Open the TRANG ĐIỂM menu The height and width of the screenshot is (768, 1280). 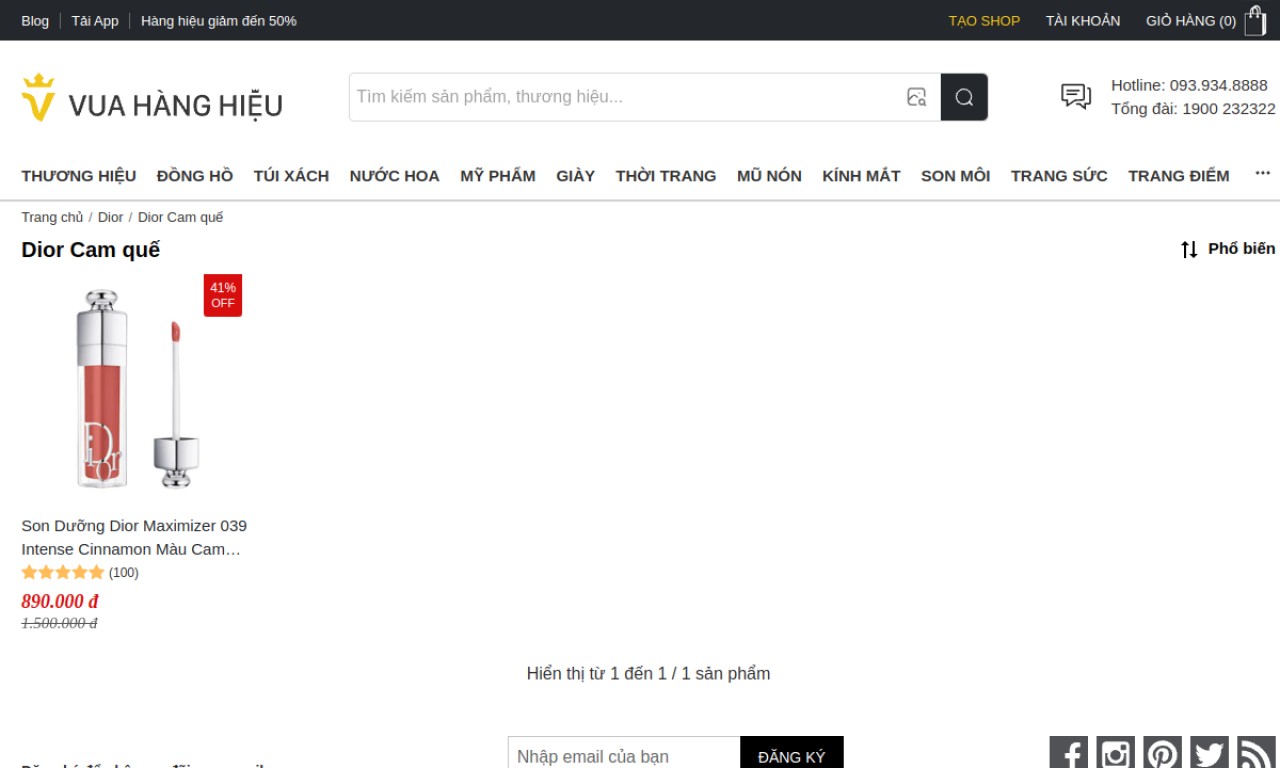pyautogui.click(x=1179, y=176)
